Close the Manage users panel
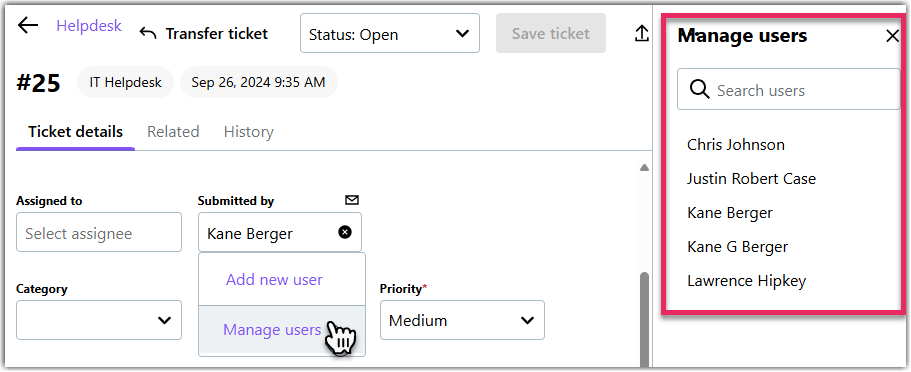 point(892,36)
